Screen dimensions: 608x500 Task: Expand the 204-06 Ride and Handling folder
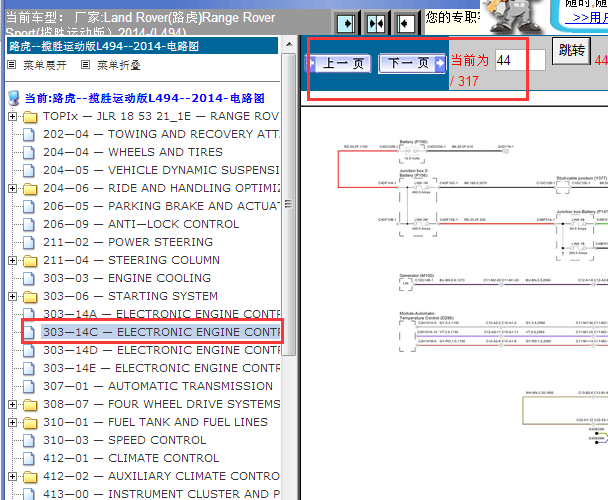coord(12,189)
